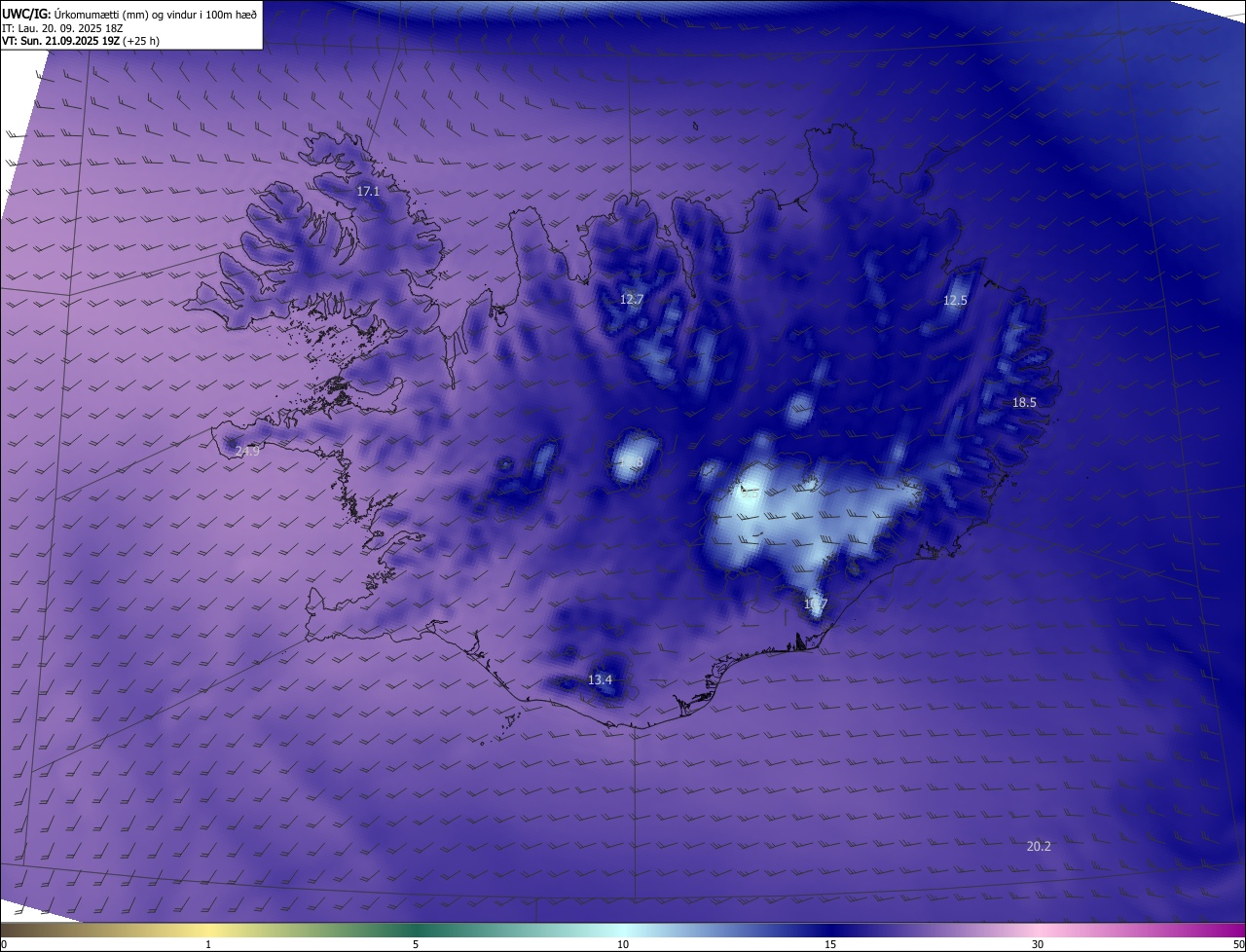Click the 30 tick on the color scale

[1038, 944]
